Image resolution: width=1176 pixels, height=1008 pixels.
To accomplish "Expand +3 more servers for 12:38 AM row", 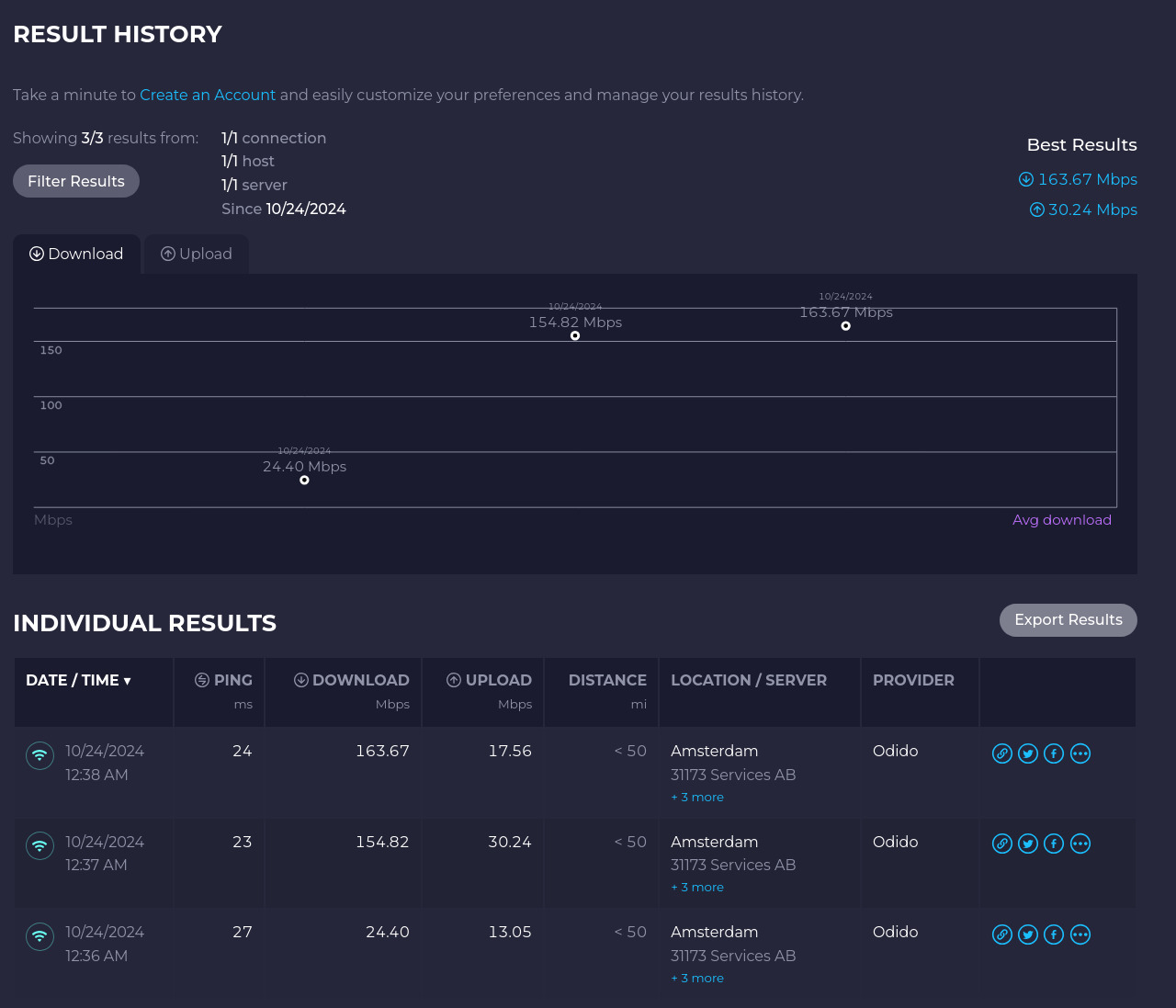I will click(x=697, y=798).
